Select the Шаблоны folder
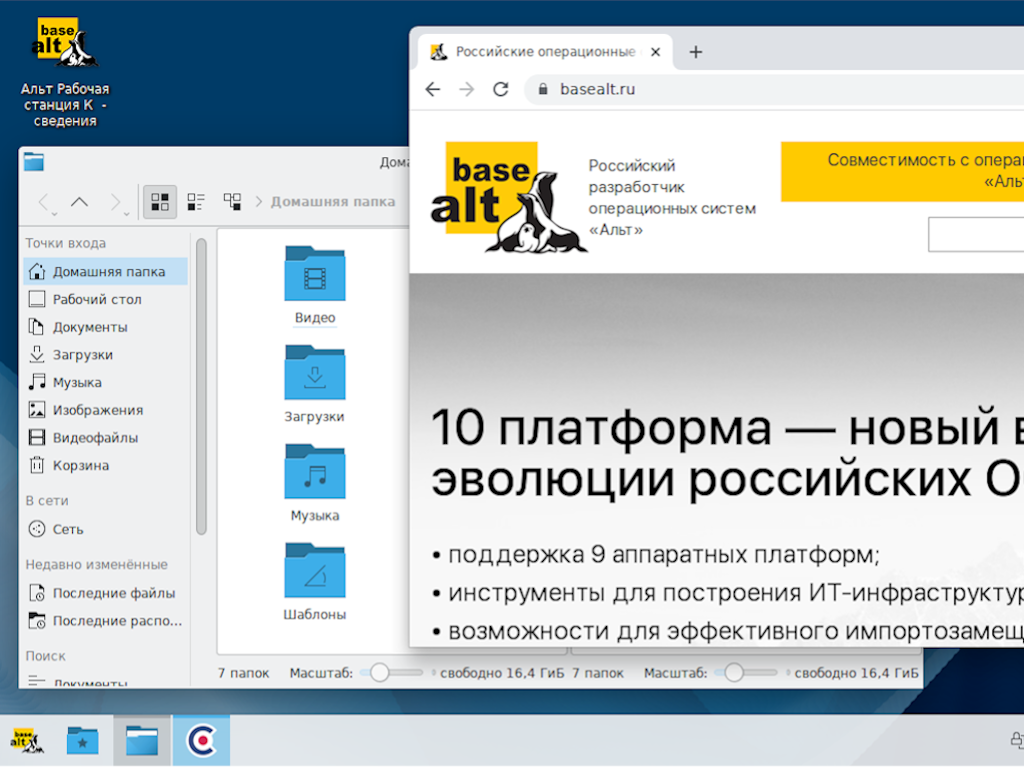Image resolution: width=1024 pixels, height=768 pixels. pyautogui.click(x=315, y=583)
